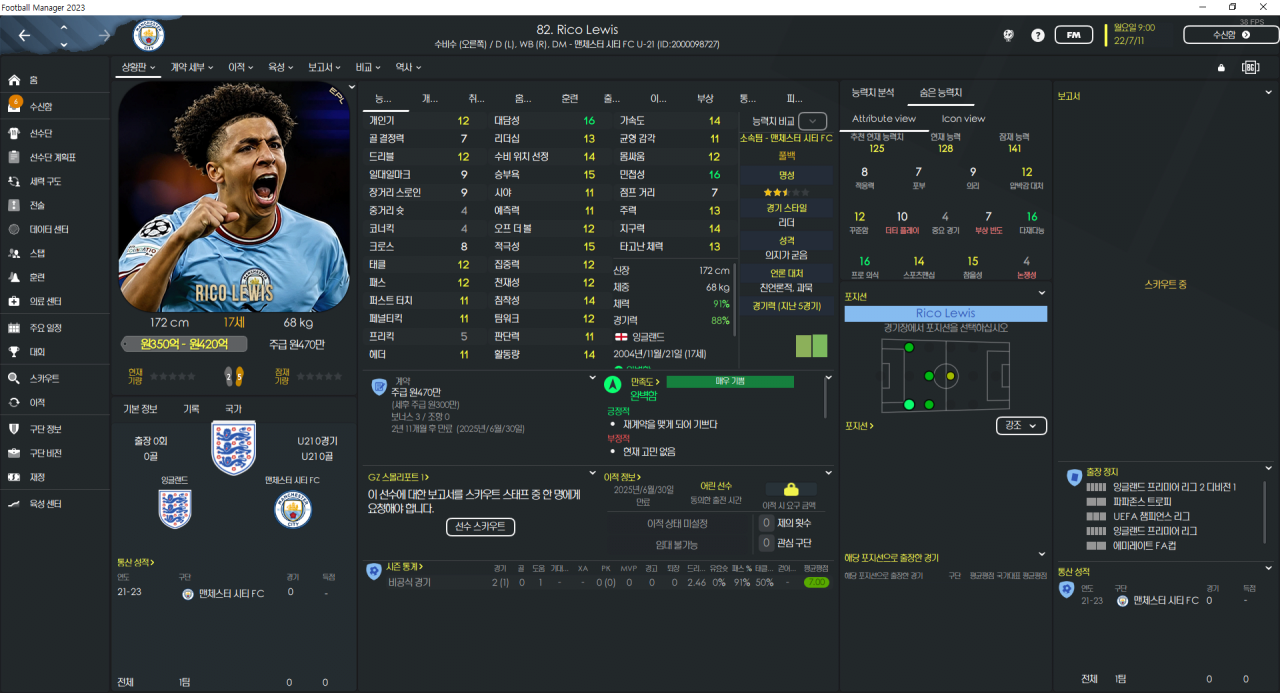Click the forward navigation arrow
Viewport: 1280px width, 693px height.
[x=104, y=35]
